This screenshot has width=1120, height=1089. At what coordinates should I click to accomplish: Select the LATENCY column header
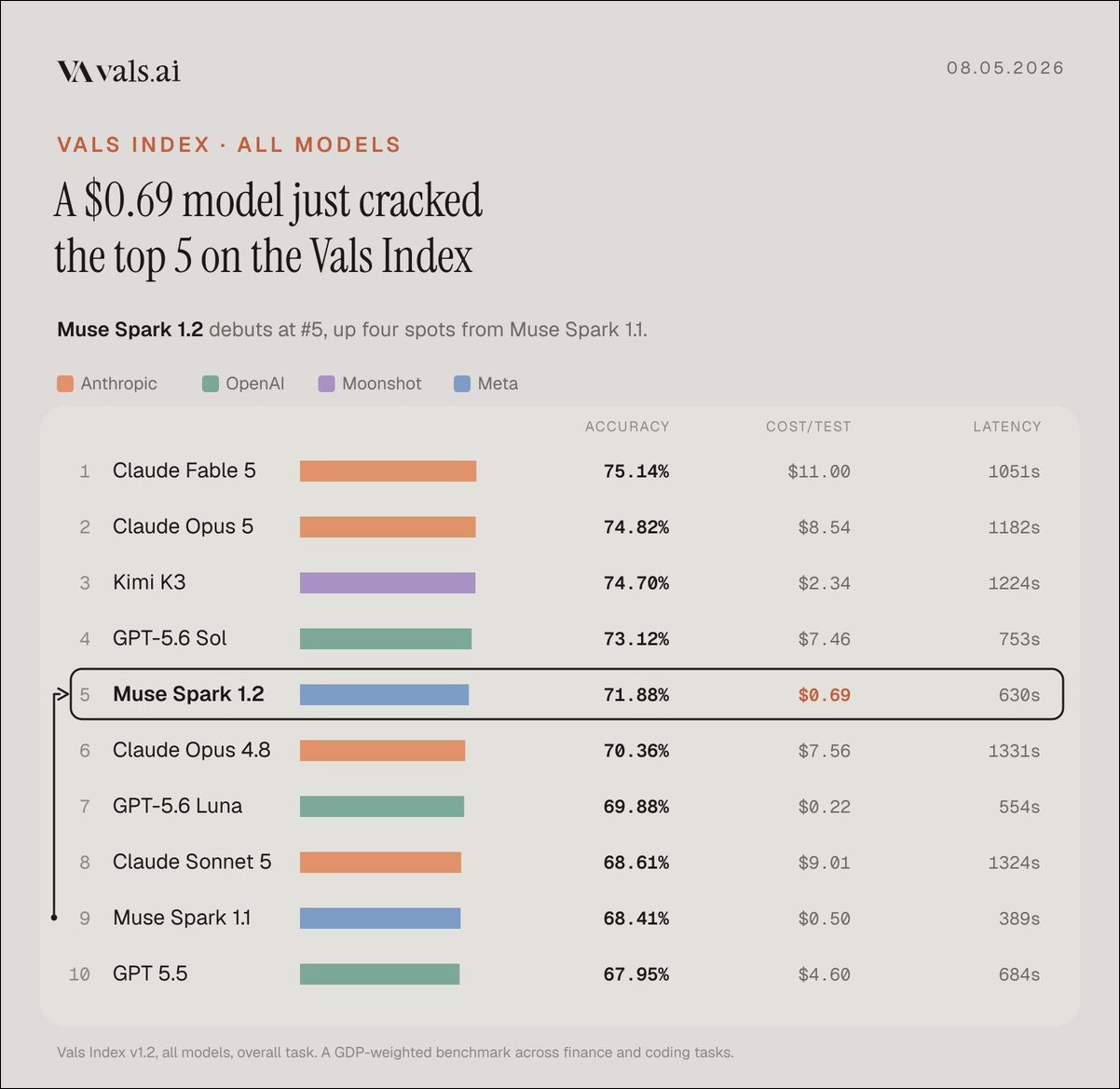point(1006,427)
